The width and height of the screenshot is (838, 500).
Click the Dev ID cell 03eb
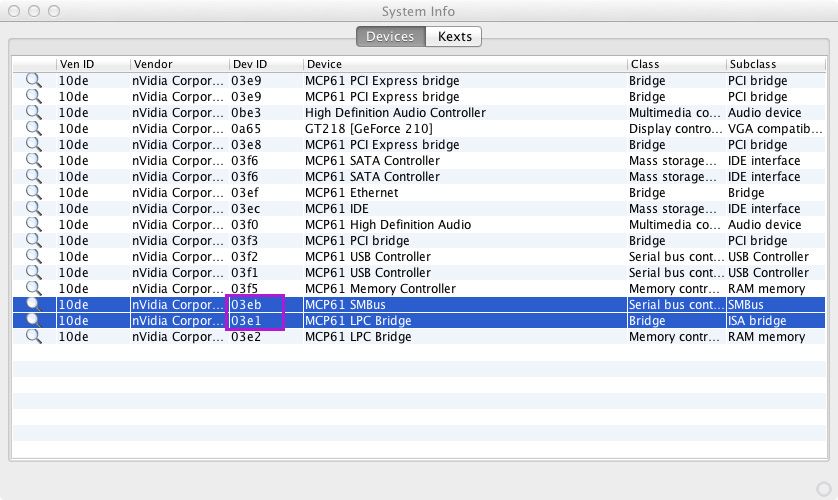click(x=246, y=305)
